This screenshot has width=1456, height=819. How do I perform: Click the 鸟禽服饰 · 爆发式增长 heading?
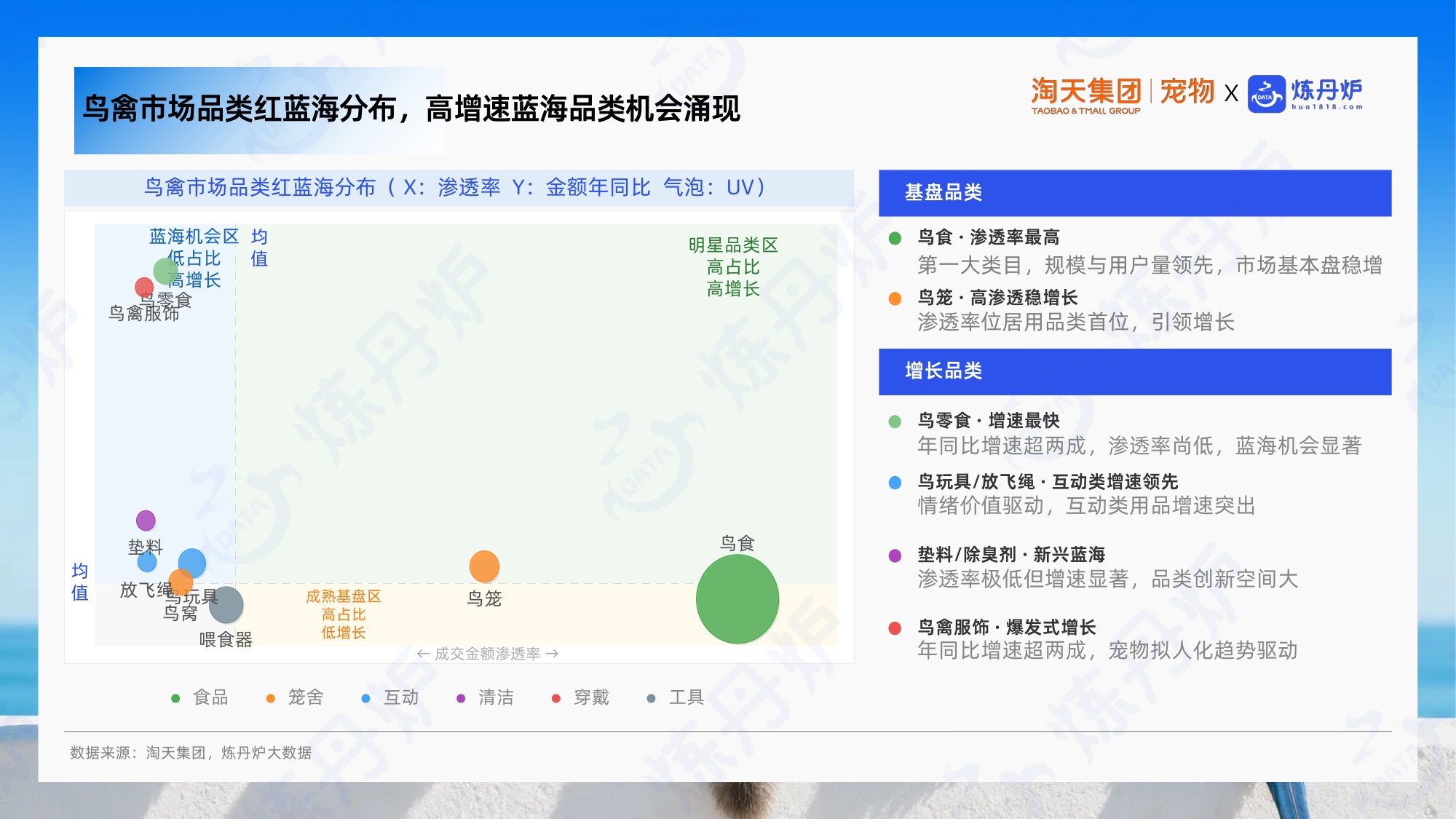tap(1007, 628)
